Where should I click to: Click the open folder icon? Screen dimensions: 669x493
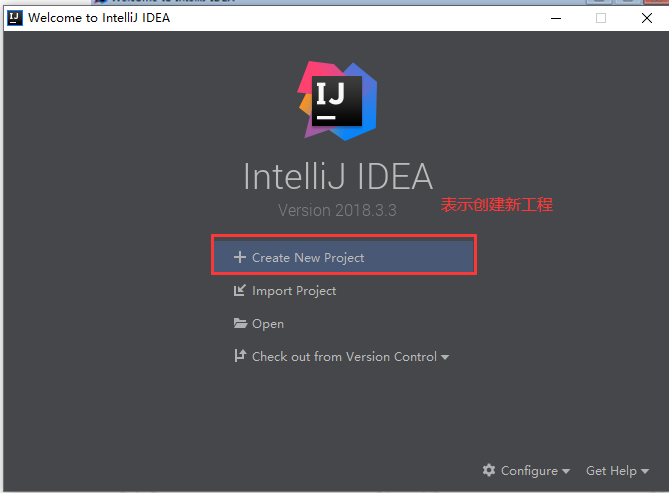click(240, 323)
